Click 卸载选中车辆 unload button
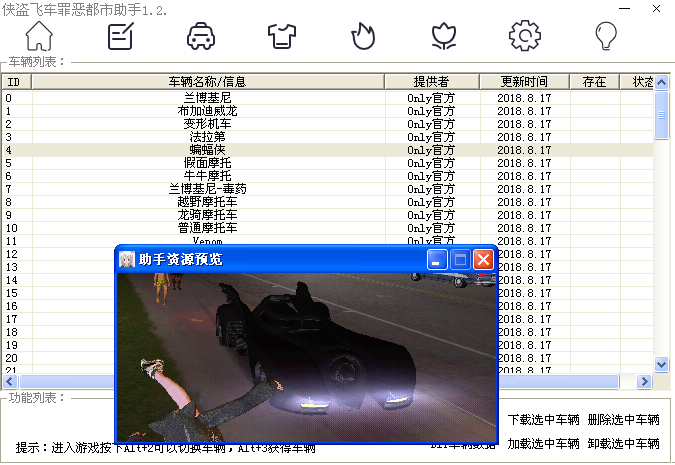 click(x=623, y=443)
